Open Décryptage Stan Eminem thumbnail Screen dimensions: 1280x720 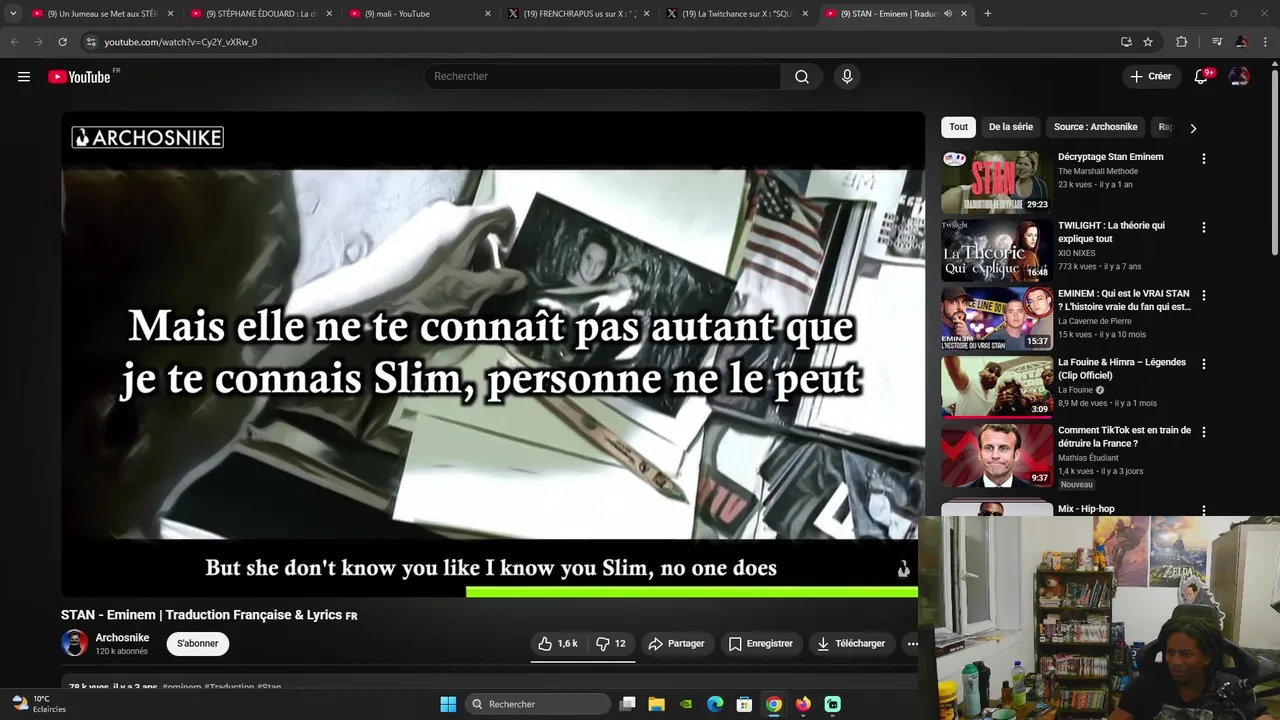(x=996, y=182)
